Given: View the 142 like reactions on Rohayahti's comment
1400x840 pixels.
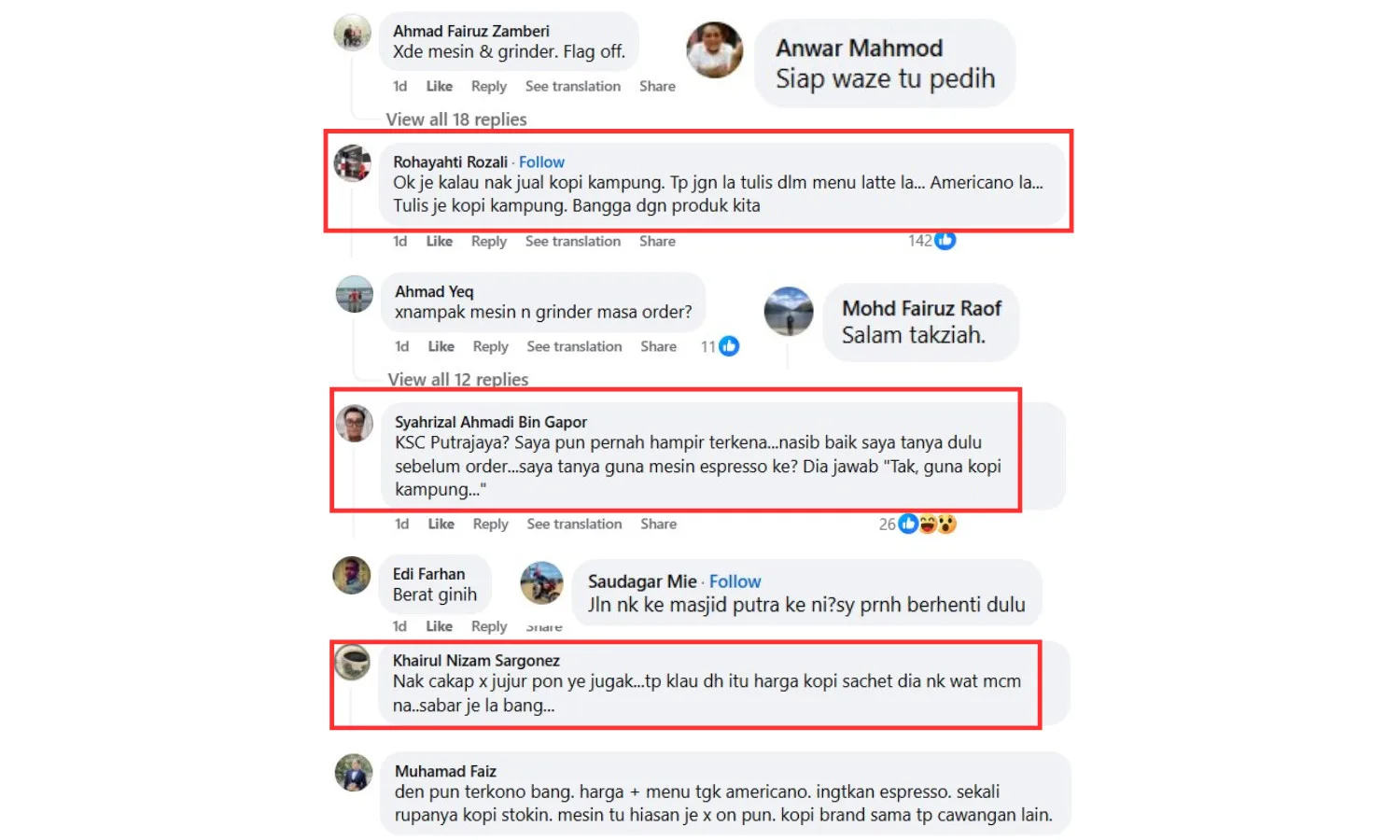Looking at the screenshot, I should pyautogui.click(x=932, y=241).
